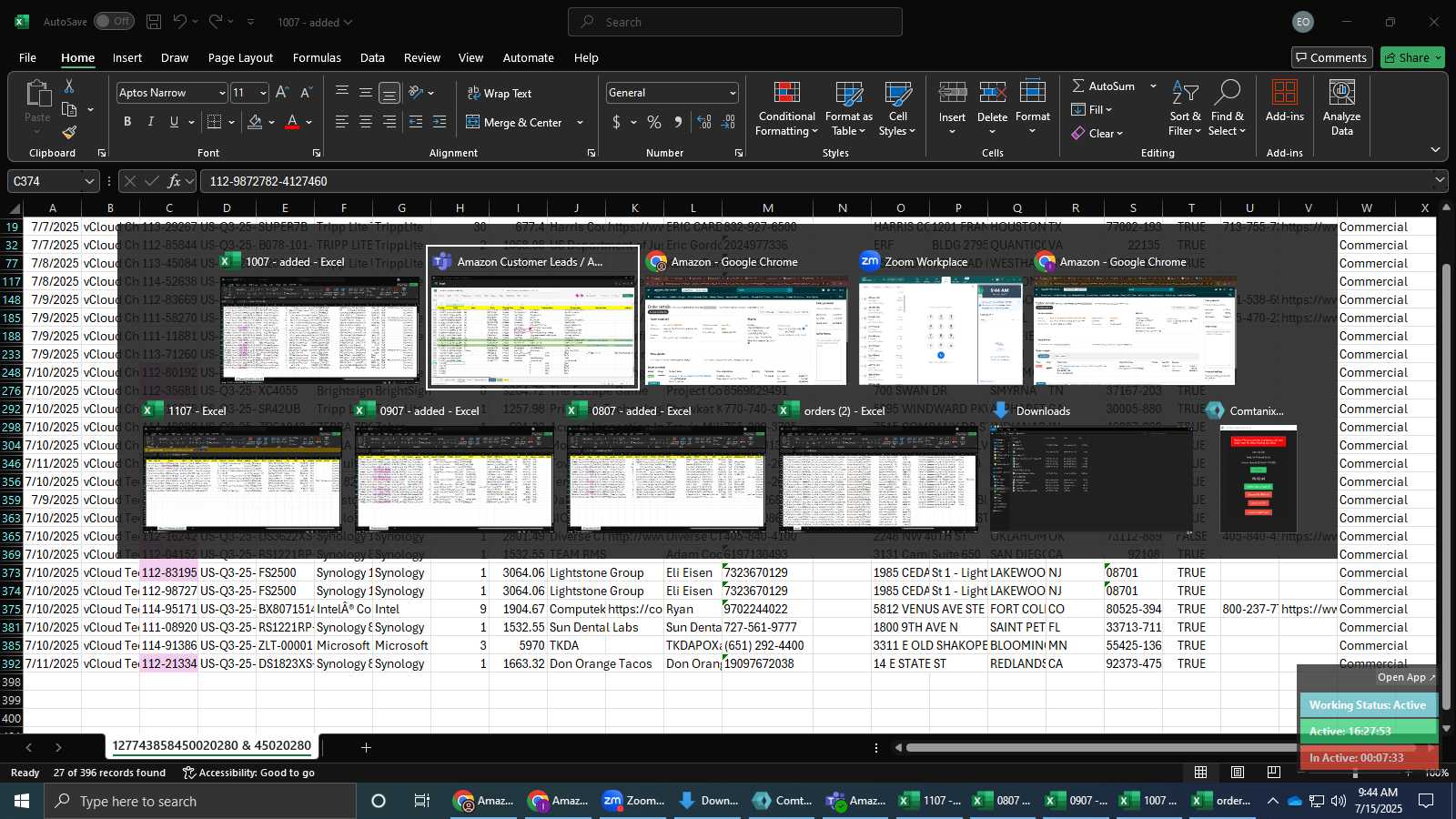This screenshot has height=819, width=1456.
Task: Click the Insert Function fx icon
Action: point(175,181)
